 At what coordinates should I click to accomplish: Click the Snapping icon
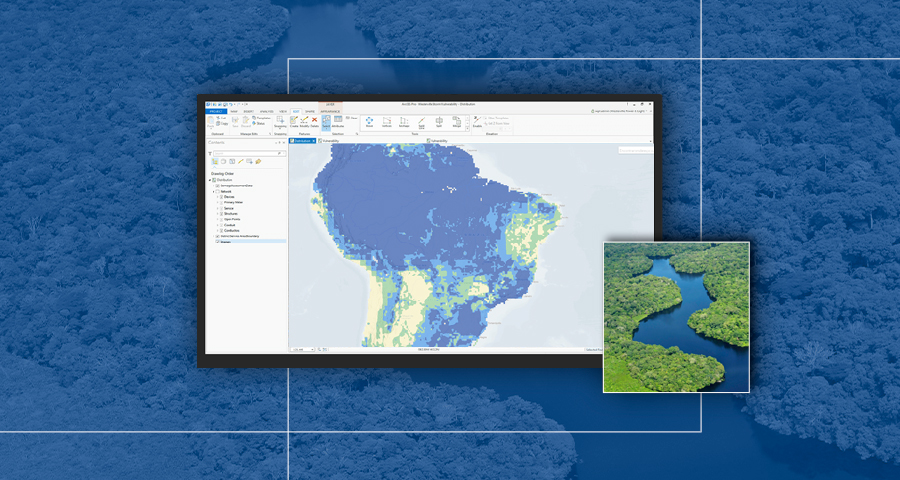pyautogui.click(x=280, y=122)
